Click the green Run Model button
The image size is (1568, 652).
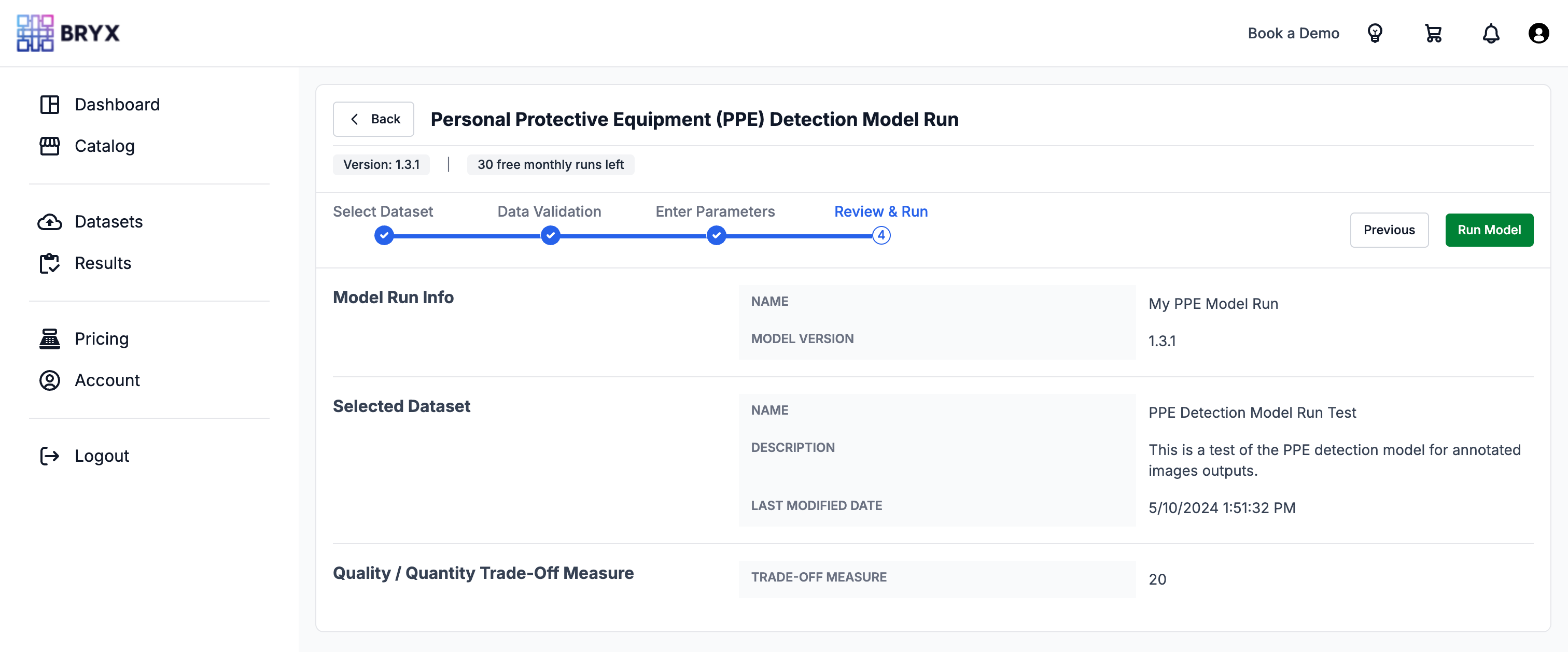coord(1490,230)
